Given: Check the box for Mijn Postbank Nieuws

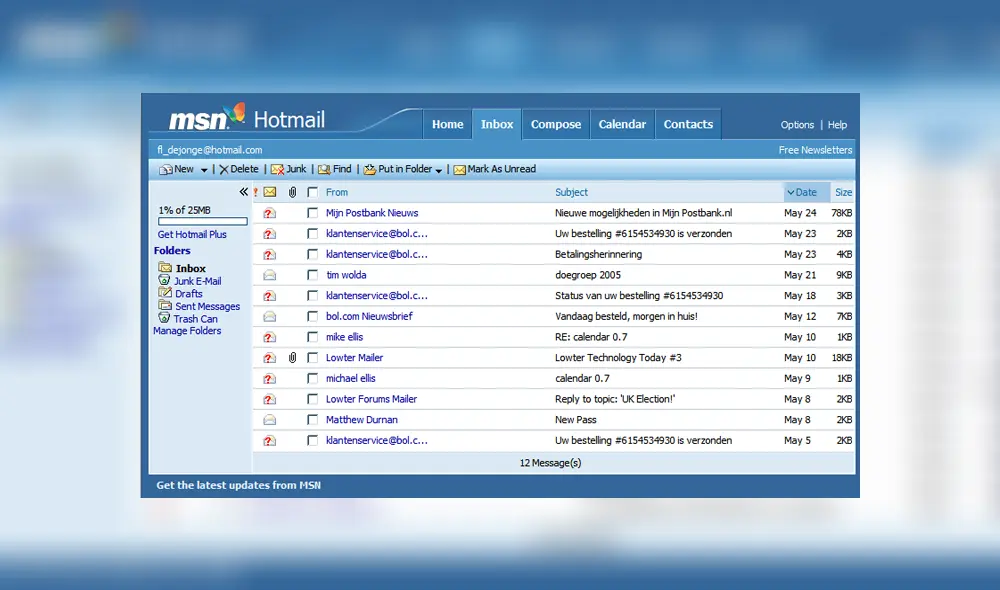Looking at the screenshot, I should 313,213.
